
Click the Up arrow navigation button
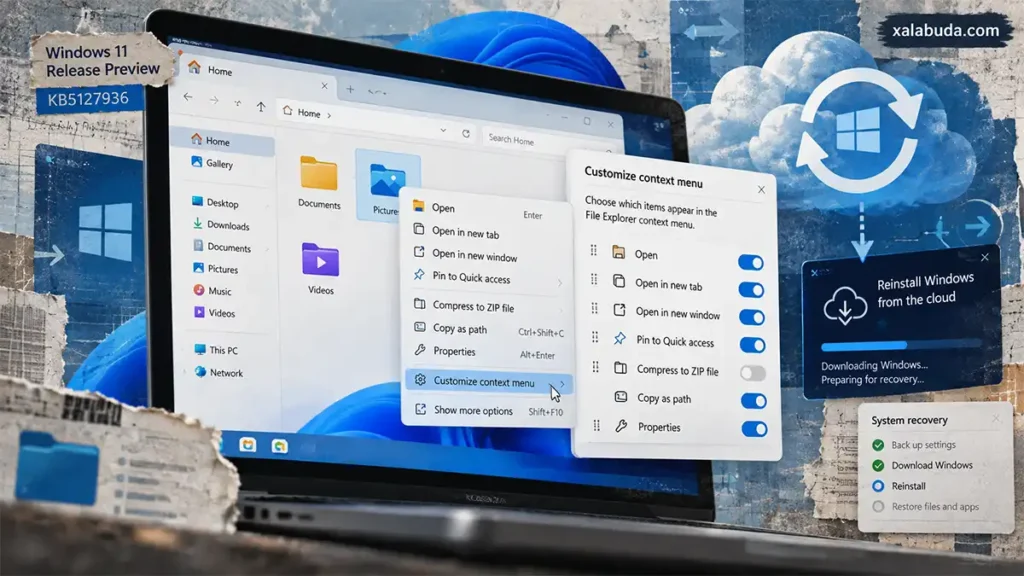pyautogui.click(x=261, y=106)
